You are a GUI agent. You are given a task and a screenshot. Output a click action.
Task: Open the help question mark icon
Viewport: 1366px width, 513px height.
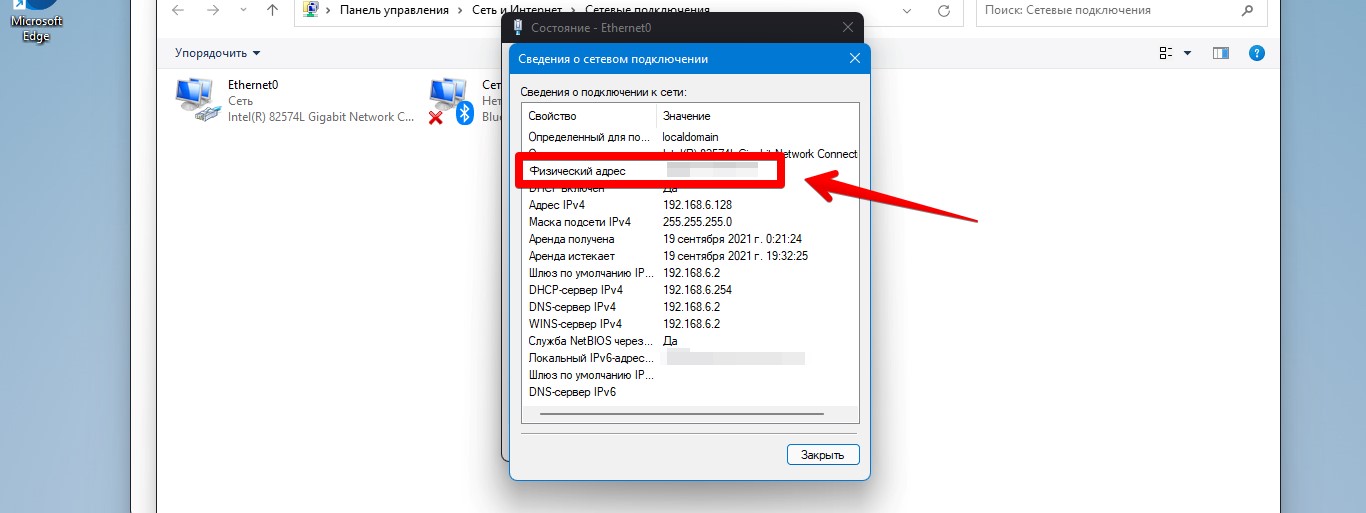[1257, 53]
